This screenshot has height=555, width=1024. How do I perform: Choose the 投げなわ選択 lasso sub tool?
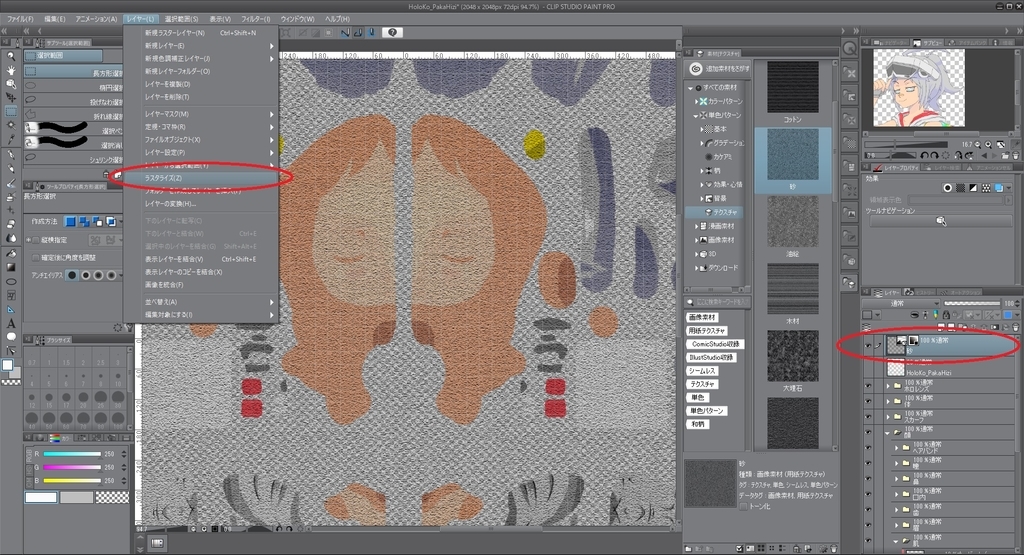[73, 101]
